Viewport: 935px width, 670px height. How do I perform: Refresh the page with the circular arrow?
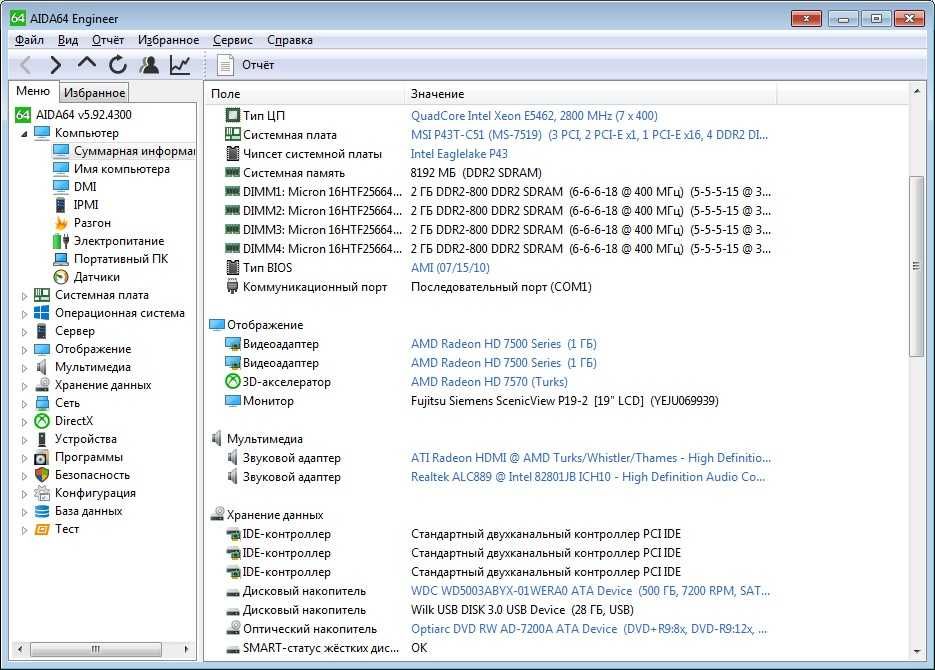[x=118, y=64]
